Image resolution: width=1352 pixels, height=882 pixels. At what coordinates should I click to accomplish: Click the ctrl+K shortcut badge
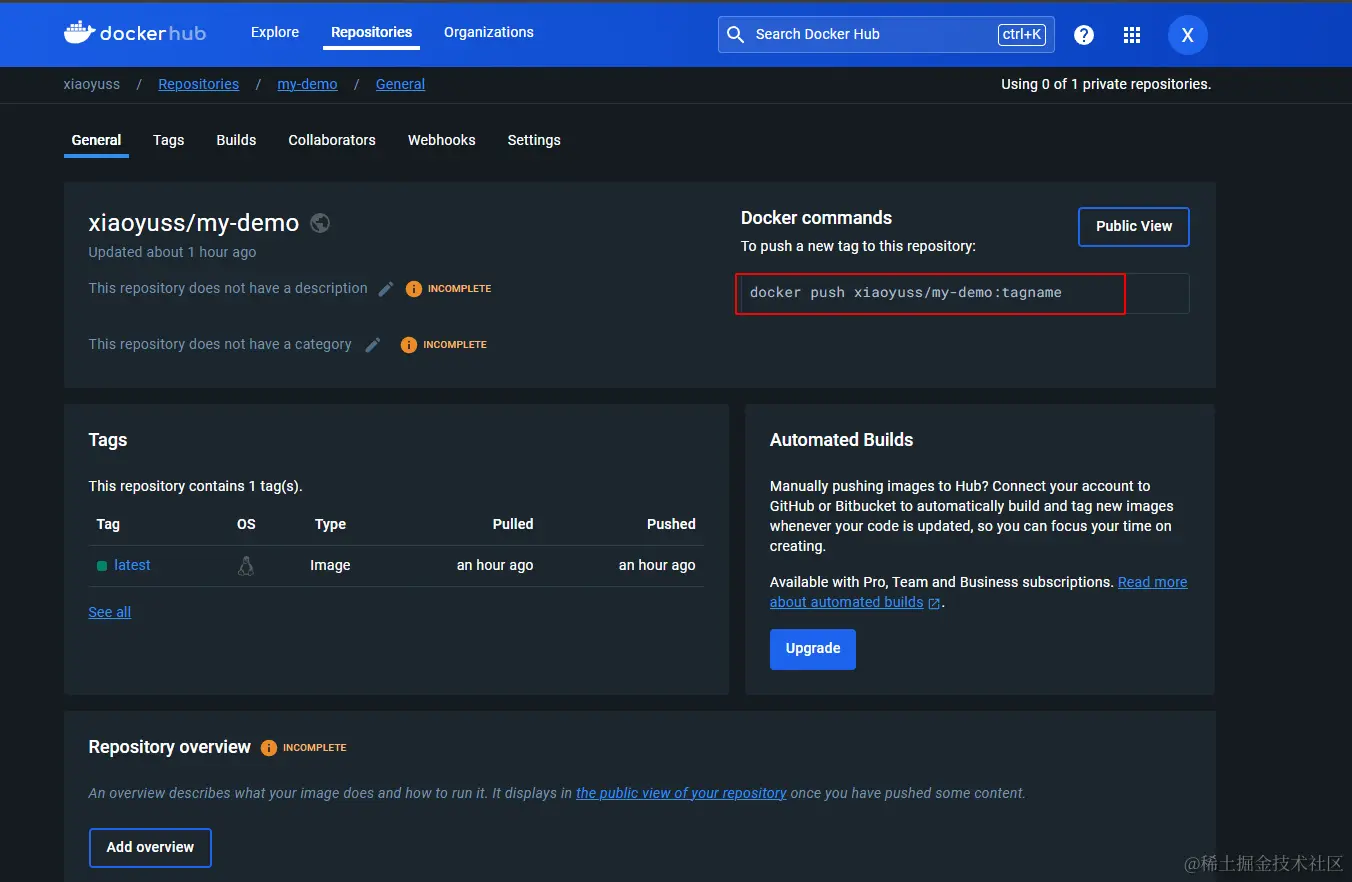[1021, 35]
